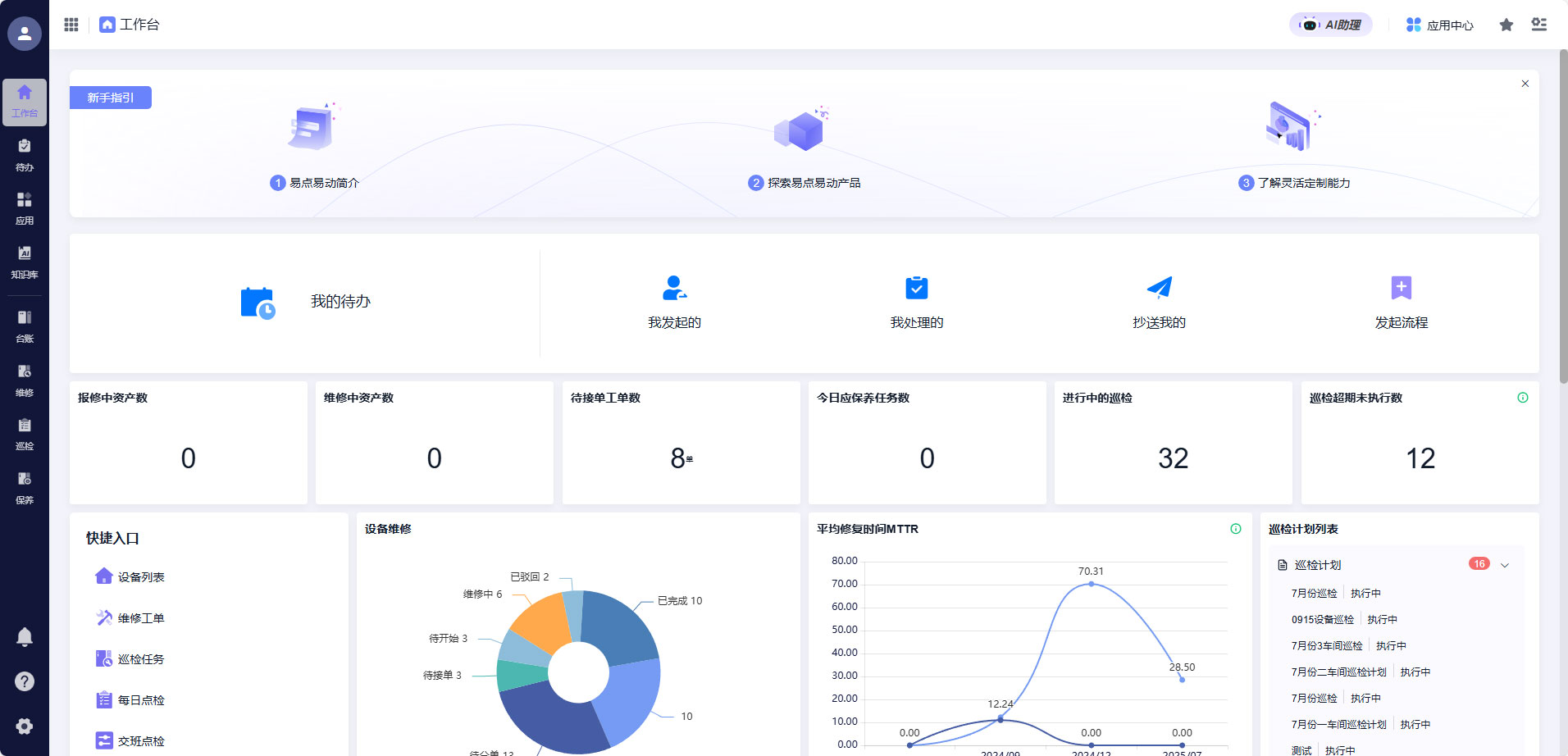Screen dimensions: 1568x756
Task: Open settings gear in the sidebar
Action: [25, 726]
